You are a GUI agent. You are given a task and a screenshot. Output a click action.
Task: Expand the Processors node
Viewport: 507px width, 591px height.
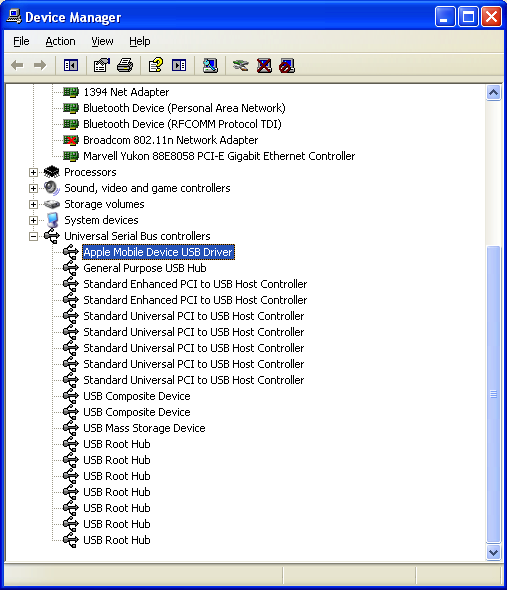(33, 172)
